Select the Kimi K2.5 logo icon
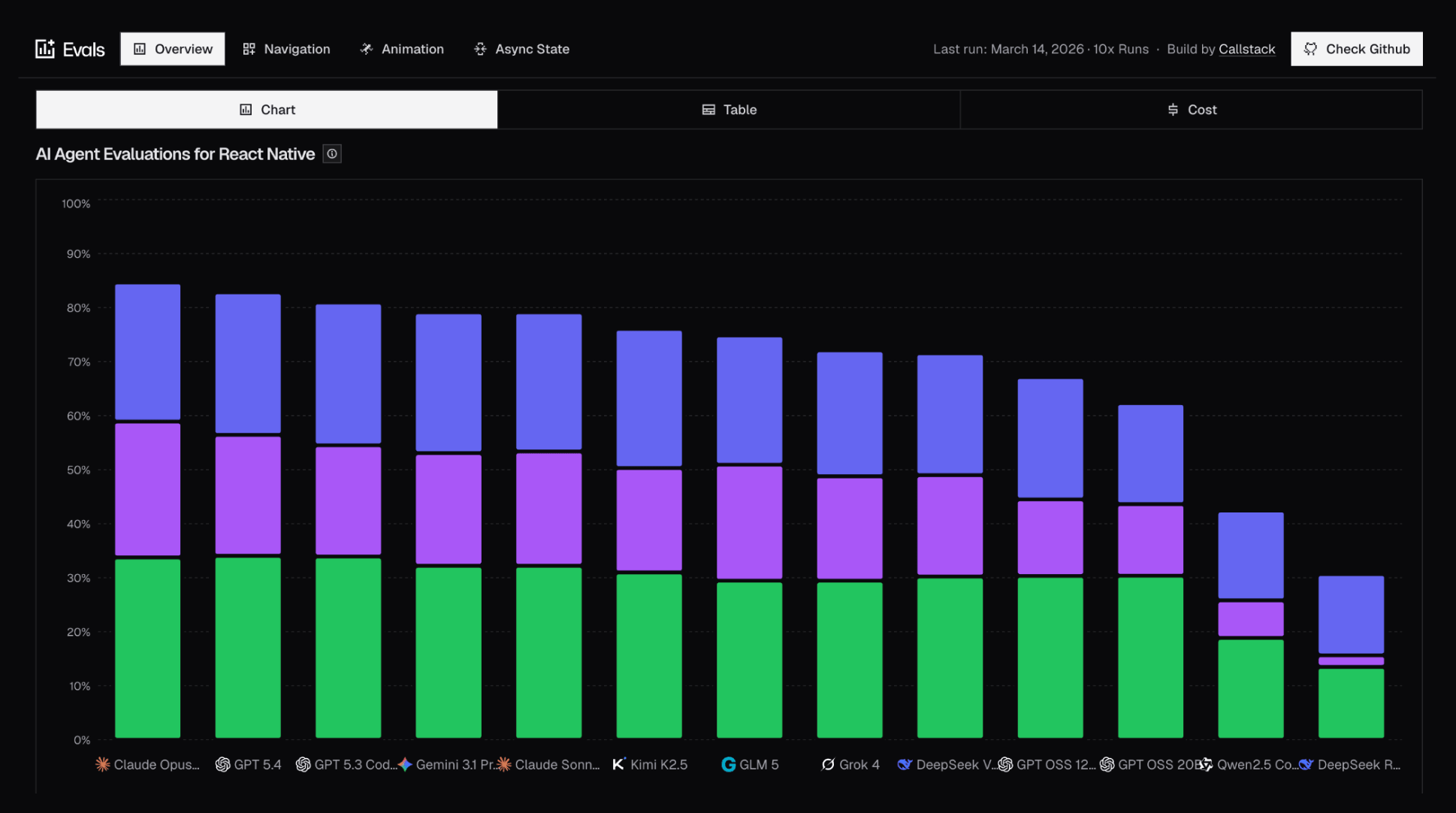The width and height of the screenshot is (1456, 813). pos(619,764)
